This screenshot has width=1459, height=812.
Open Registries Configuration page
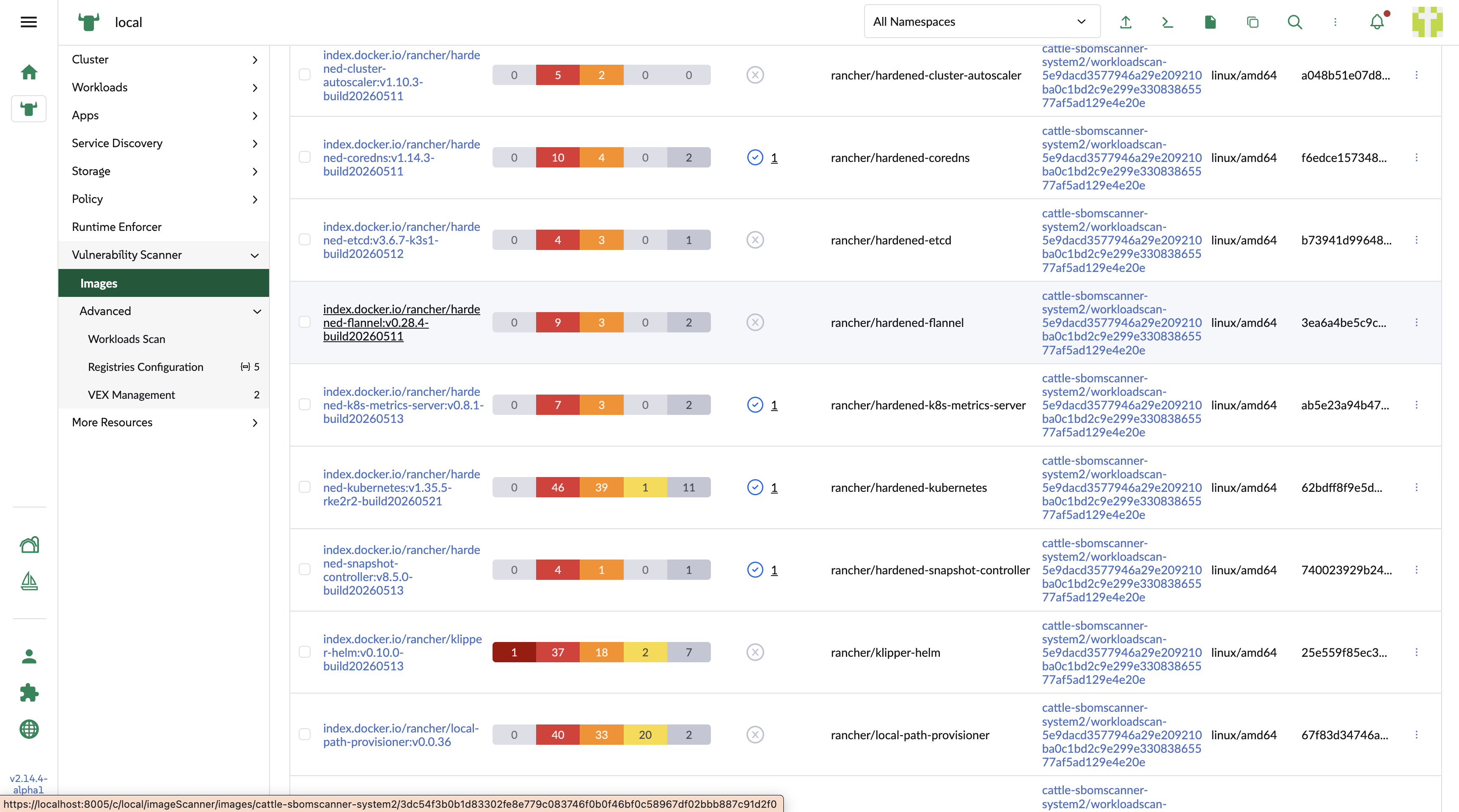pos(164,367)
